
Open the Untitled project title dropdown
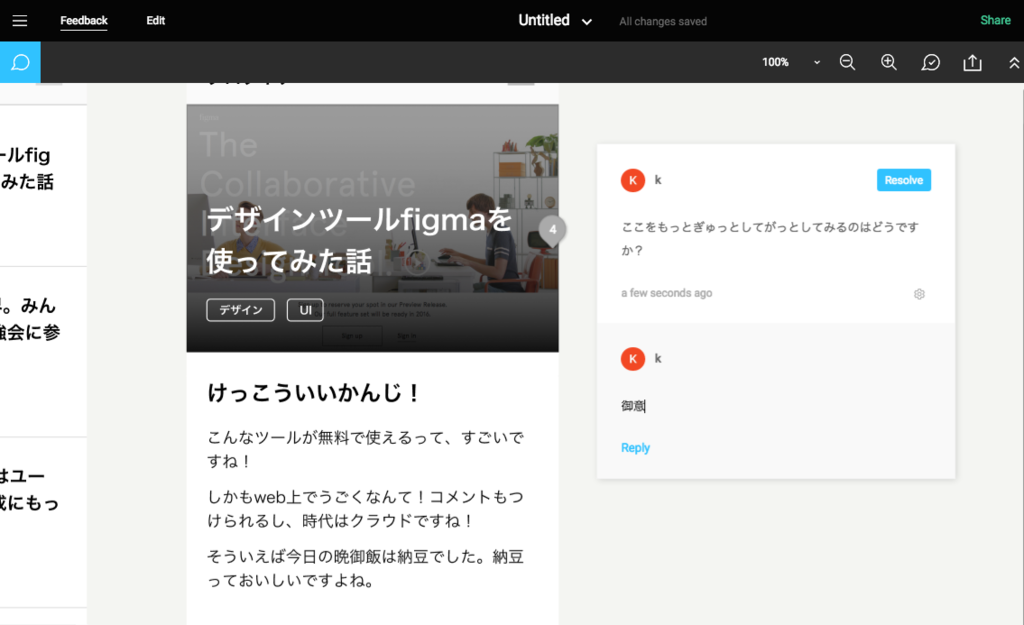(555, 20)
